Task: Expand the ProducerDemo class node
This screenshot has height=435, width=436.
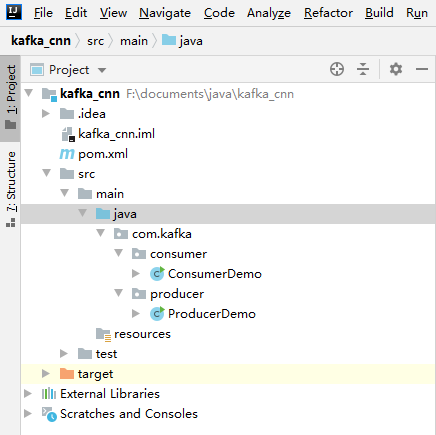Action: 135,314
